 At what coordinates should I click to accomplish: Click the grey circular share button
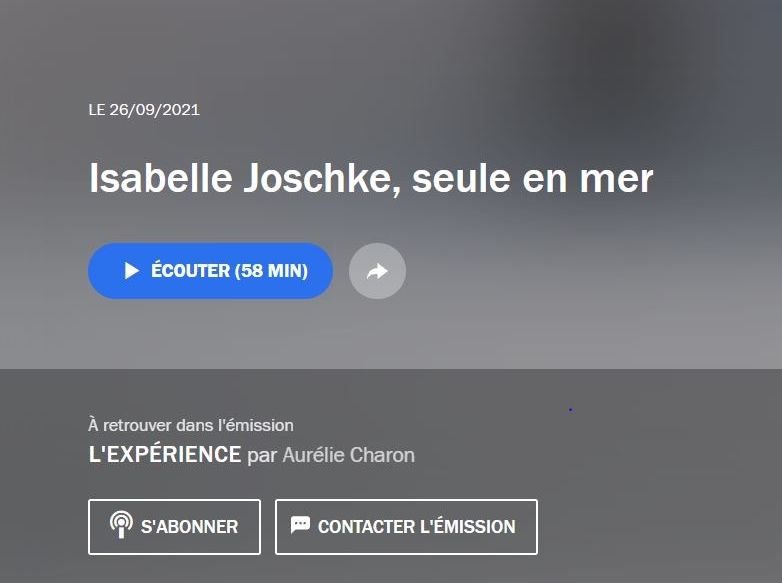[378, 271]
